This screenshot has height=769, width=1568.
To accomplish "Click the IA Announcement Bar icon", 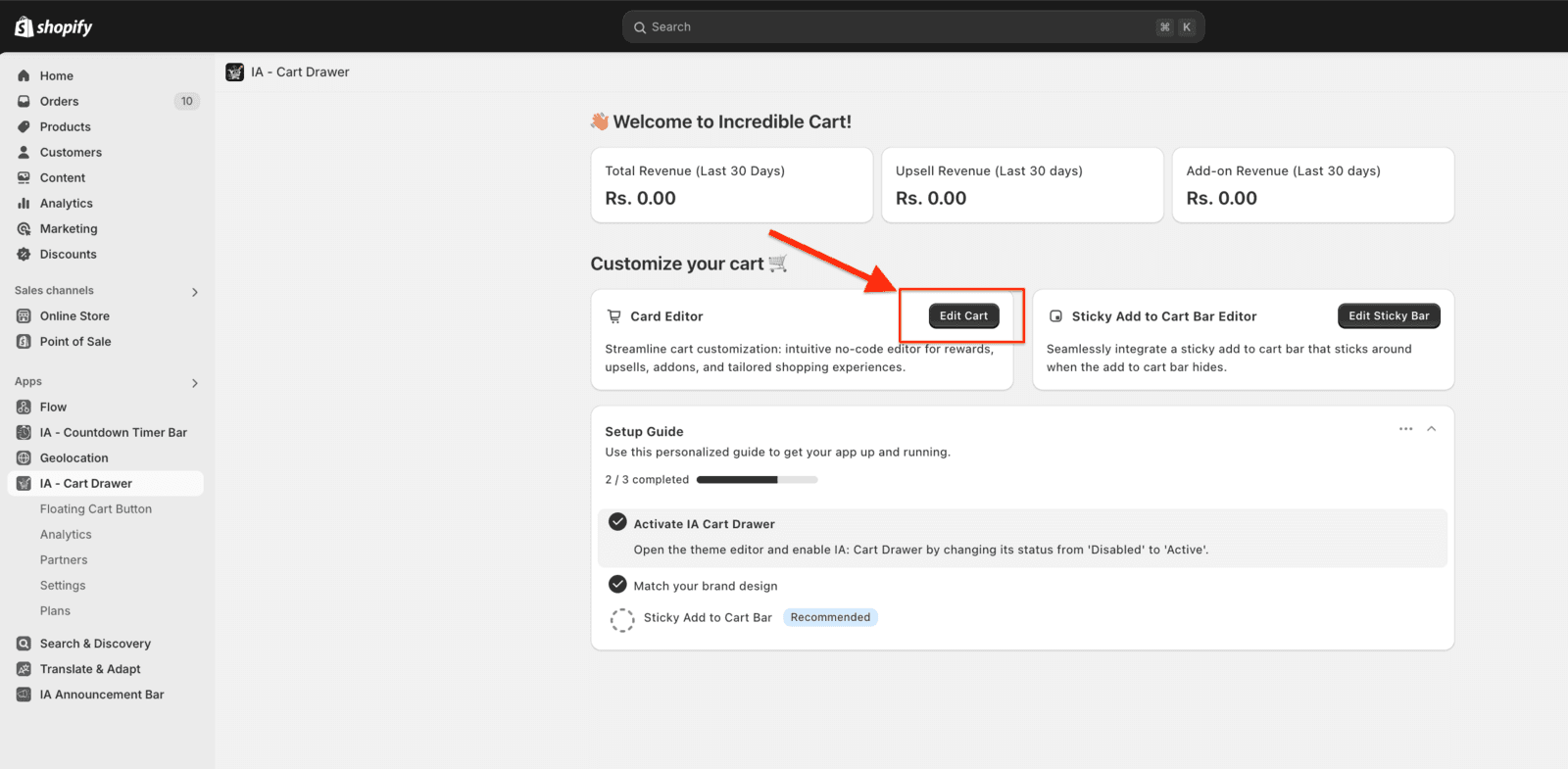I will [24, 695].
